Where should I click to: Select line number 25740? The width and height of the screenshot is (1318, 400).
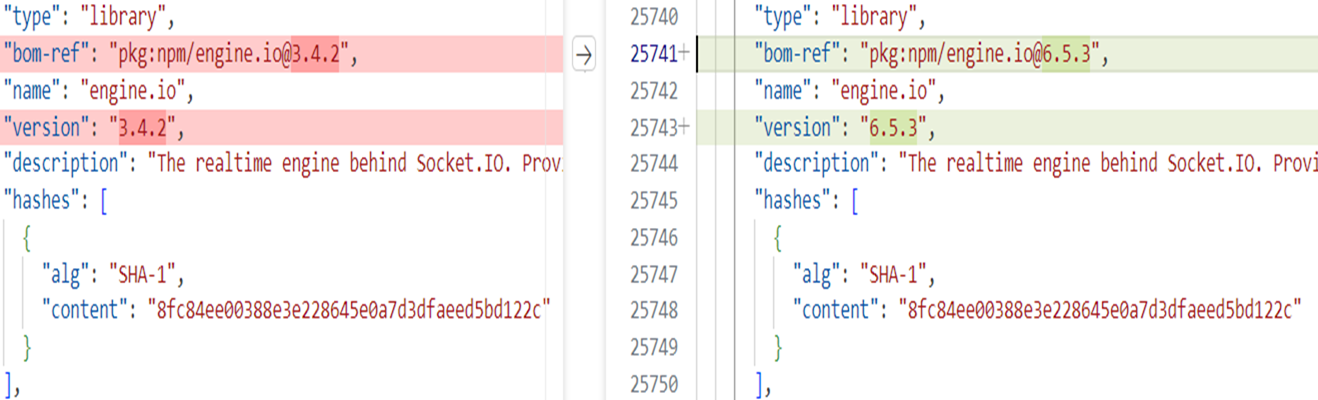tap(655, 18)
